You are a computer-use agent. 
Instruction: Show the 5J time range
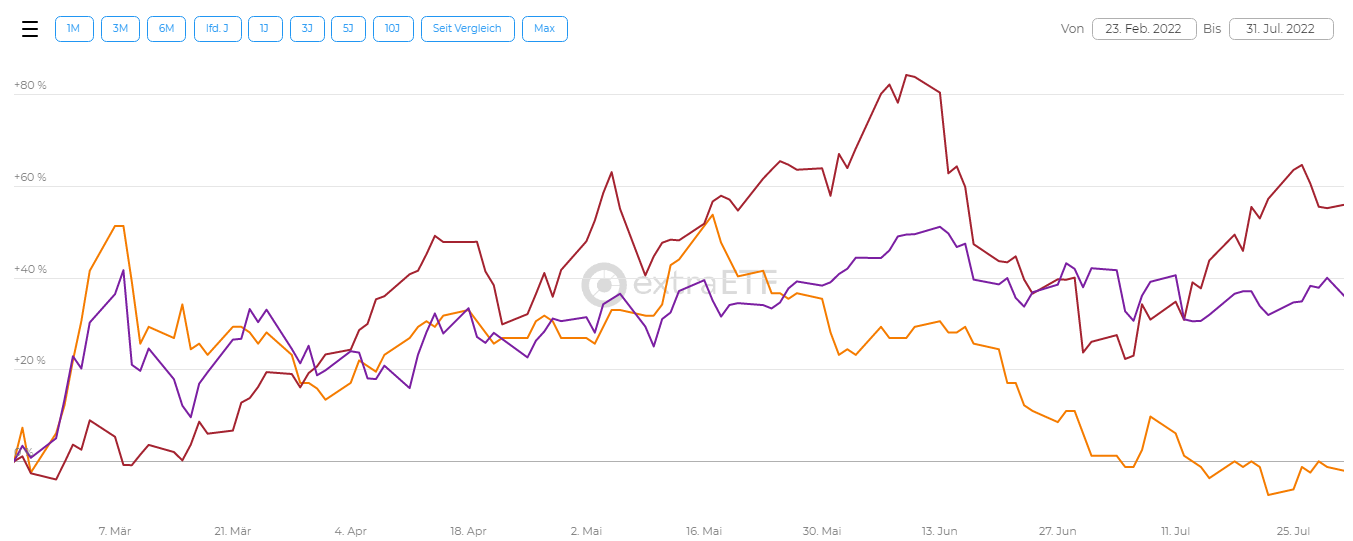click(348, 29)
